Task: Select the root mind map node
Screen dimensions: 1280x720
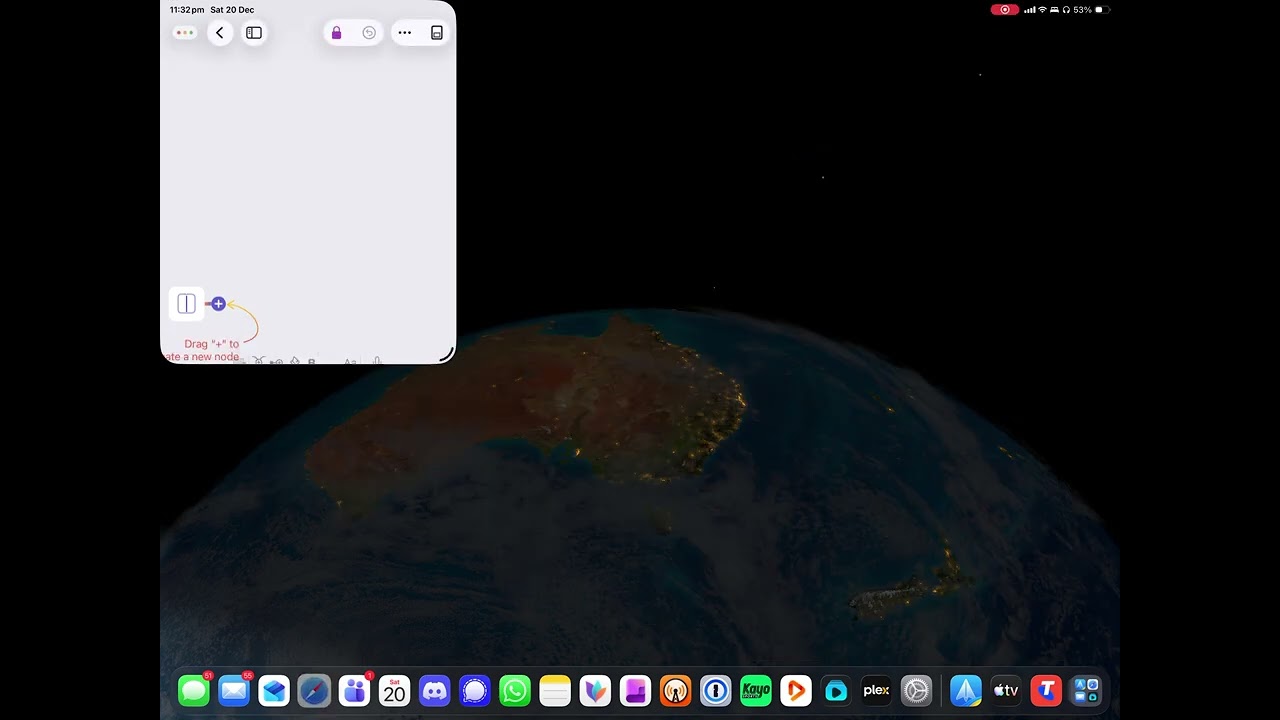Action: (187, 304)
